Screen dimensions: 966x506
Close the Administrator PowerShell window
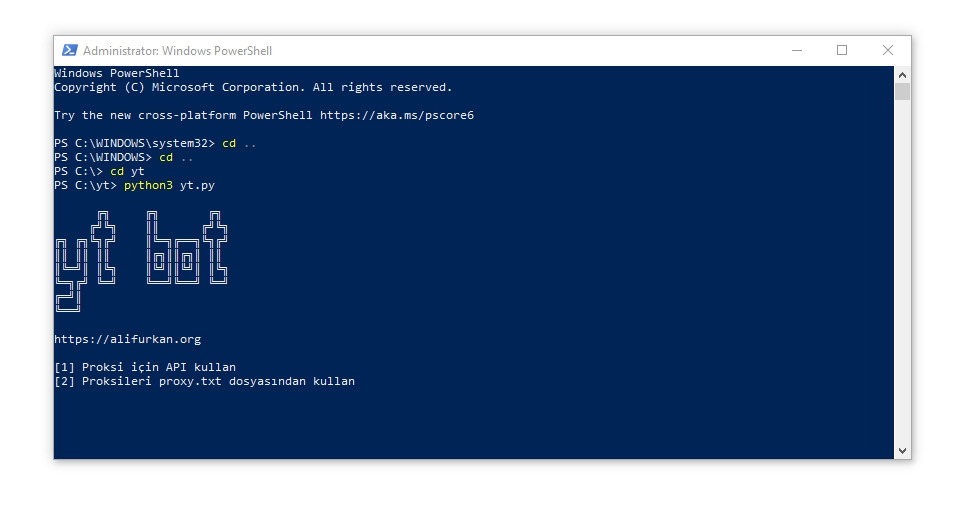[x=887, y=50]
